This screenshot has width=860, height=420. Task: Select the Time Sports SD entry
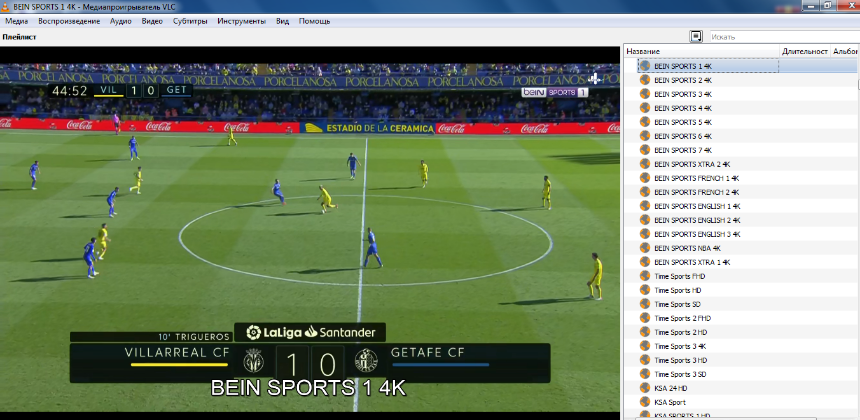pos(677,304)
